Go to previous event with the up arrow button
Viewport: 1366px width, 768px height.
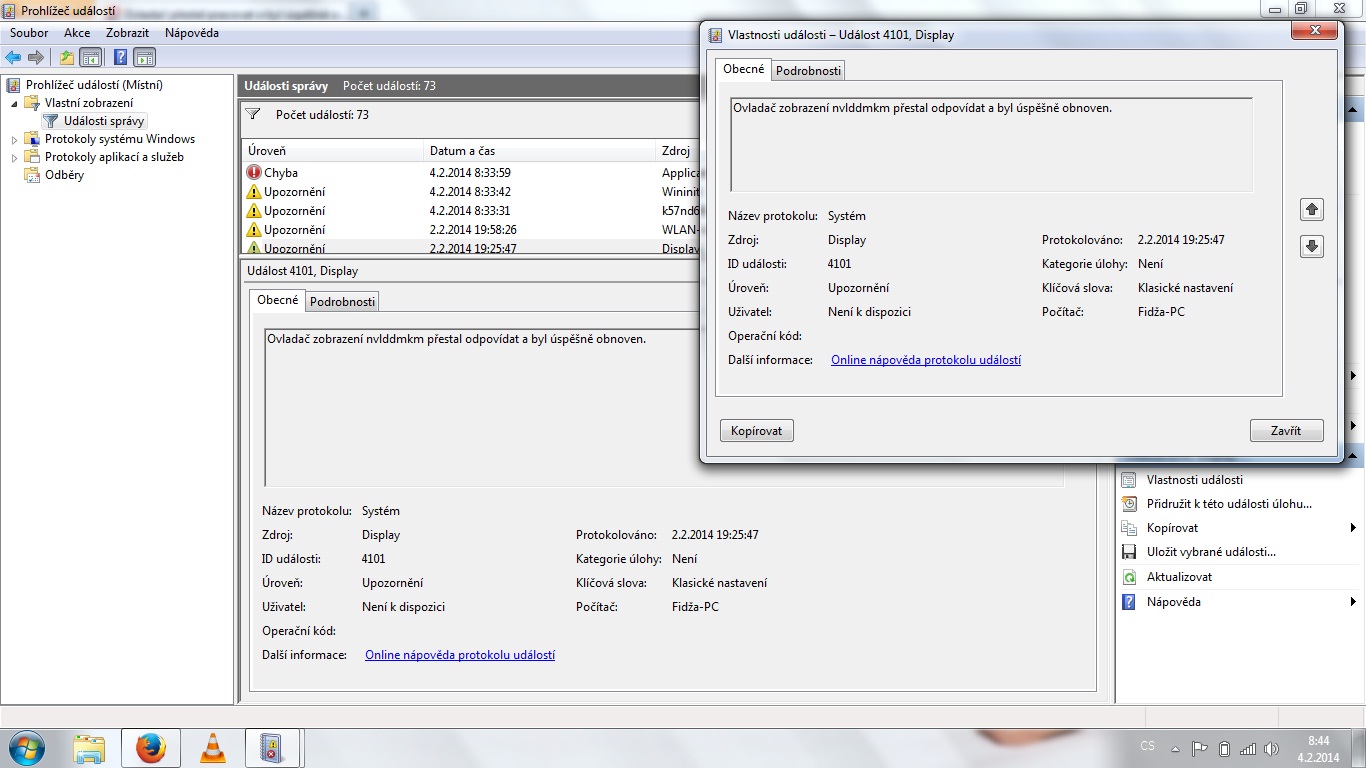[1312, 209]
